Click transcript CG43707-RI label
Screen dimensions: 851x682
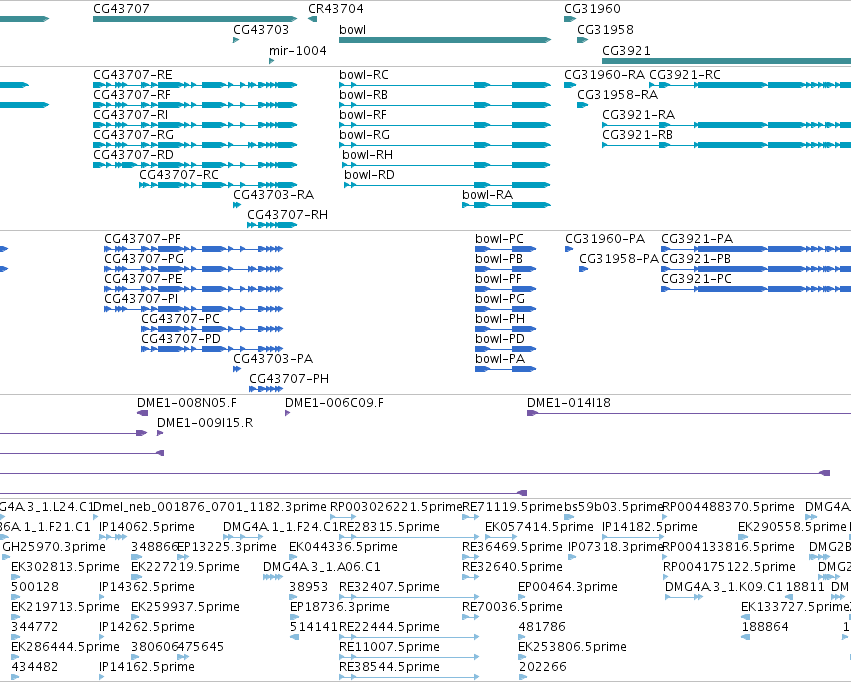coord(131,115)
